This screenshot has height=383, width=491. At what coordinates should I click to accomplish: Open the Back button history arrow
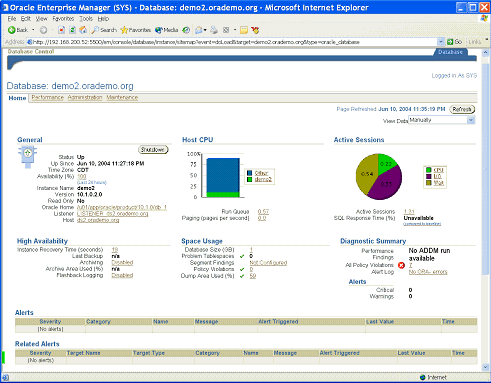tap(33, 30)
